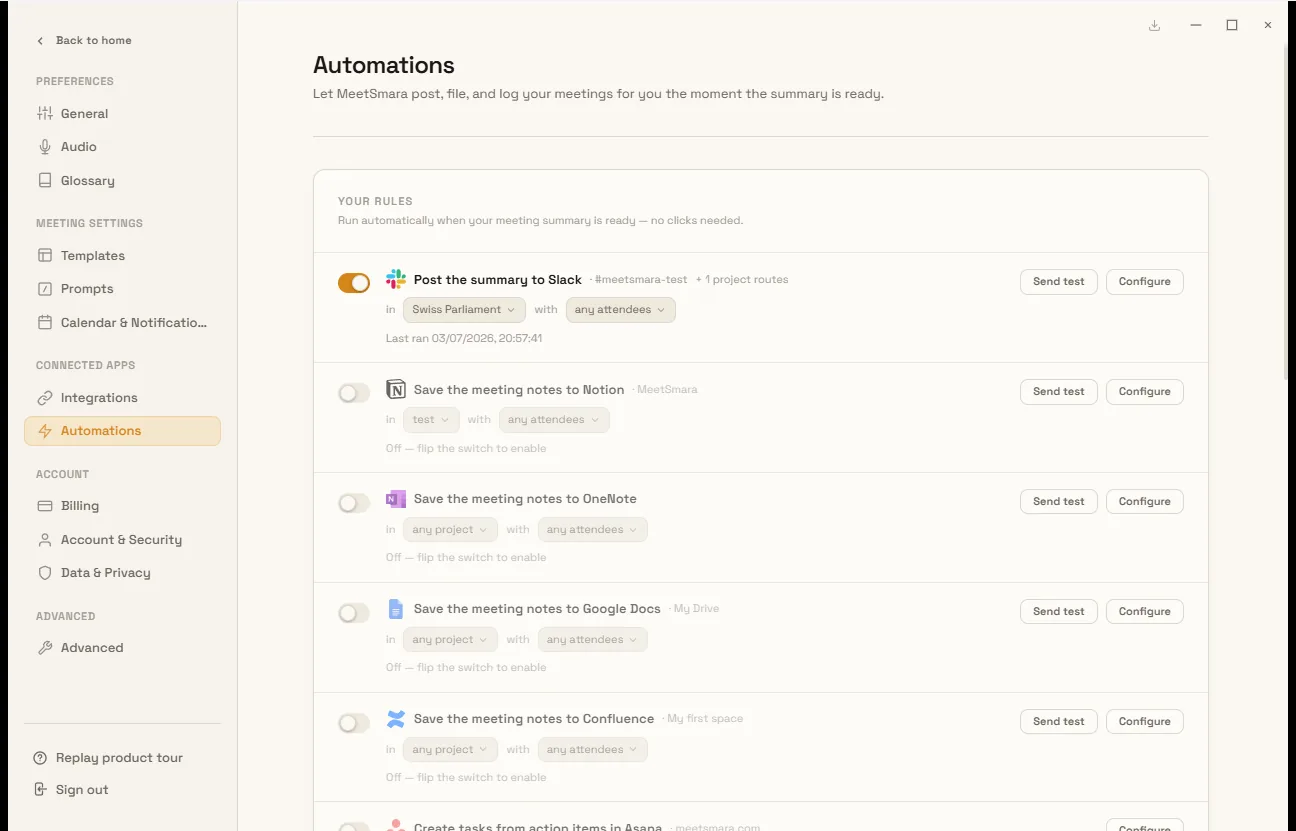Click the "+ 1 project routes" text
The width and height of the screenshot is (1296, 831).
[x=742, y=280]
